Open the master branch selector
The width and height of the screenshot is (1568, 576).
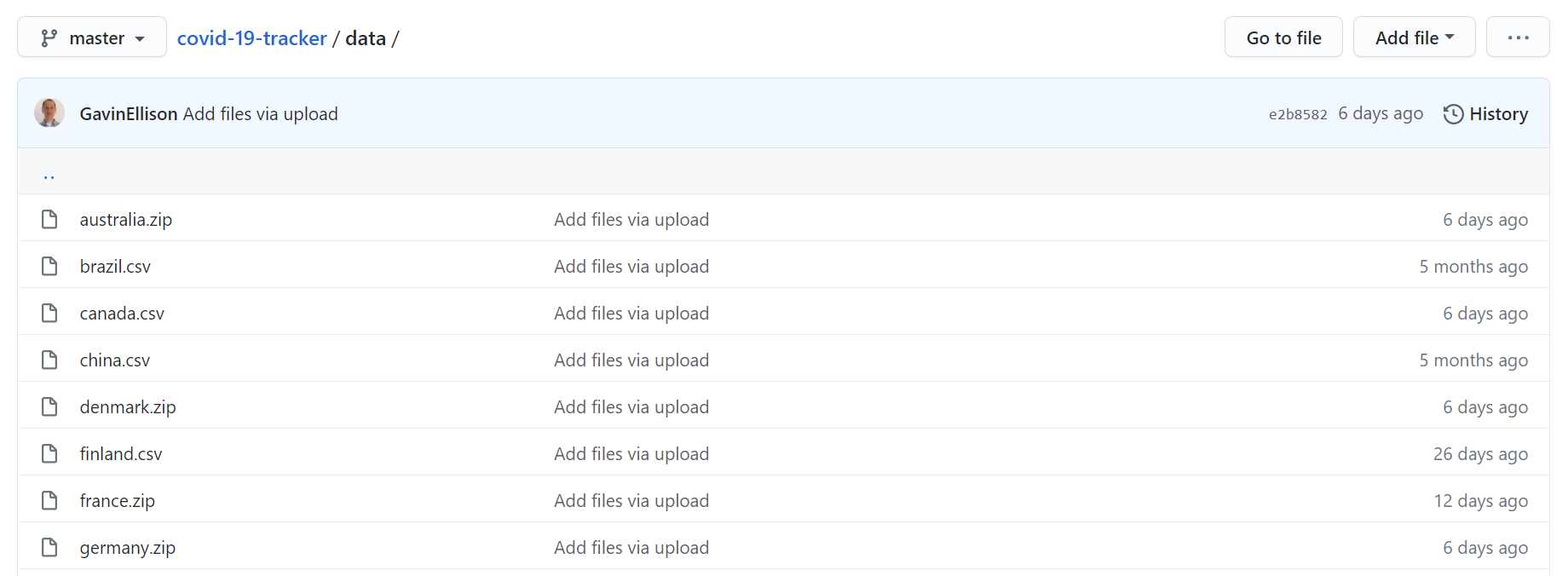coord(91,37)
